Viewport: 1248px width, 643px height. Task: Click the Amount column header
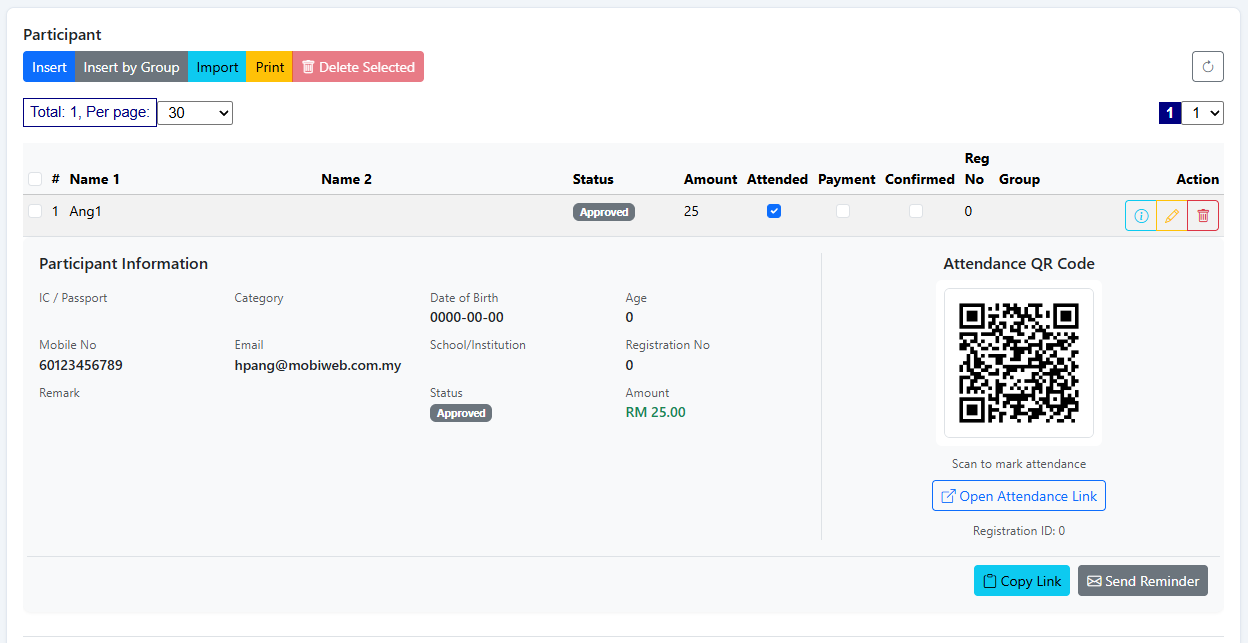[x=711, y=179]
